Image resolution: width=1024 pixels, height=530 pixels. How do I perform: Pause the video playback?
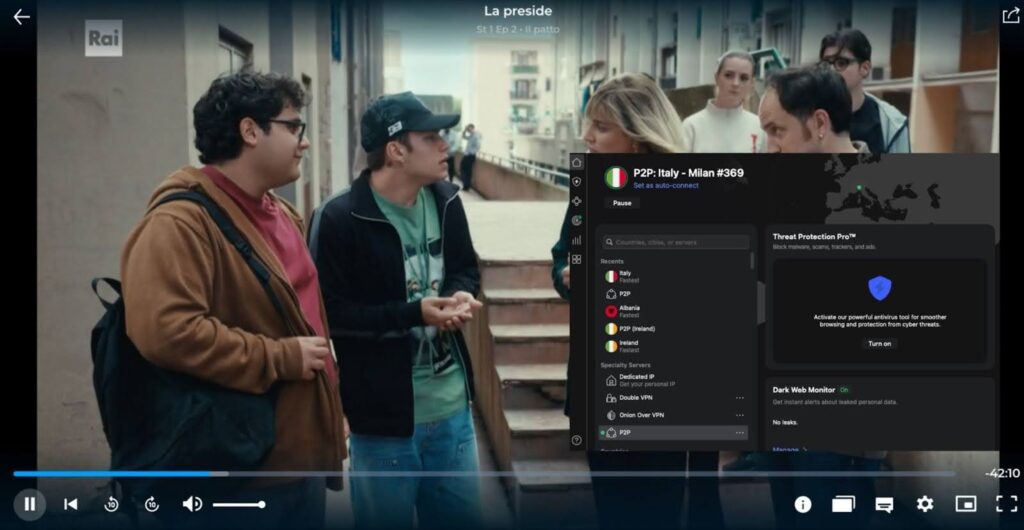[29, 504]
